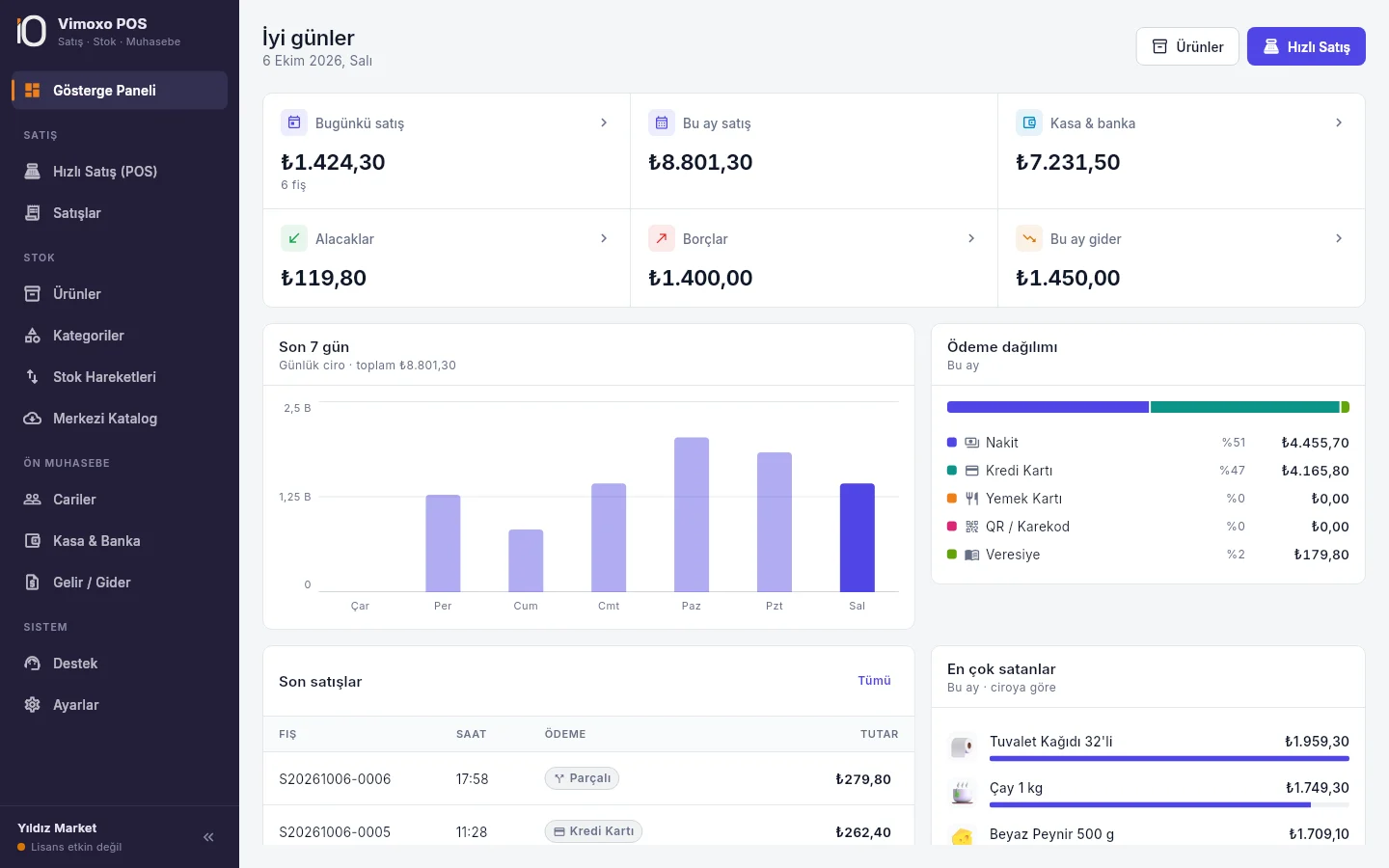The height and width of the screenshot is (868, 1389).
Task: Click the green Kredi Kartı segment of payment bar
Action: pos(1245,407)
